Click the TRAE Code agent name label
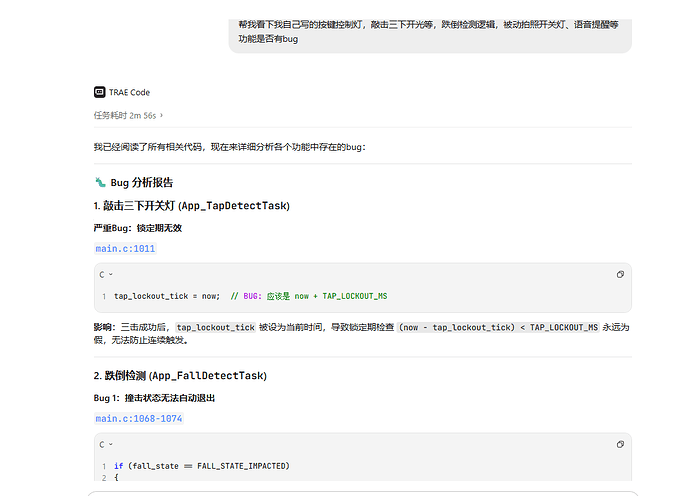This screenshot has width=690, height=496. click(129, 92)
